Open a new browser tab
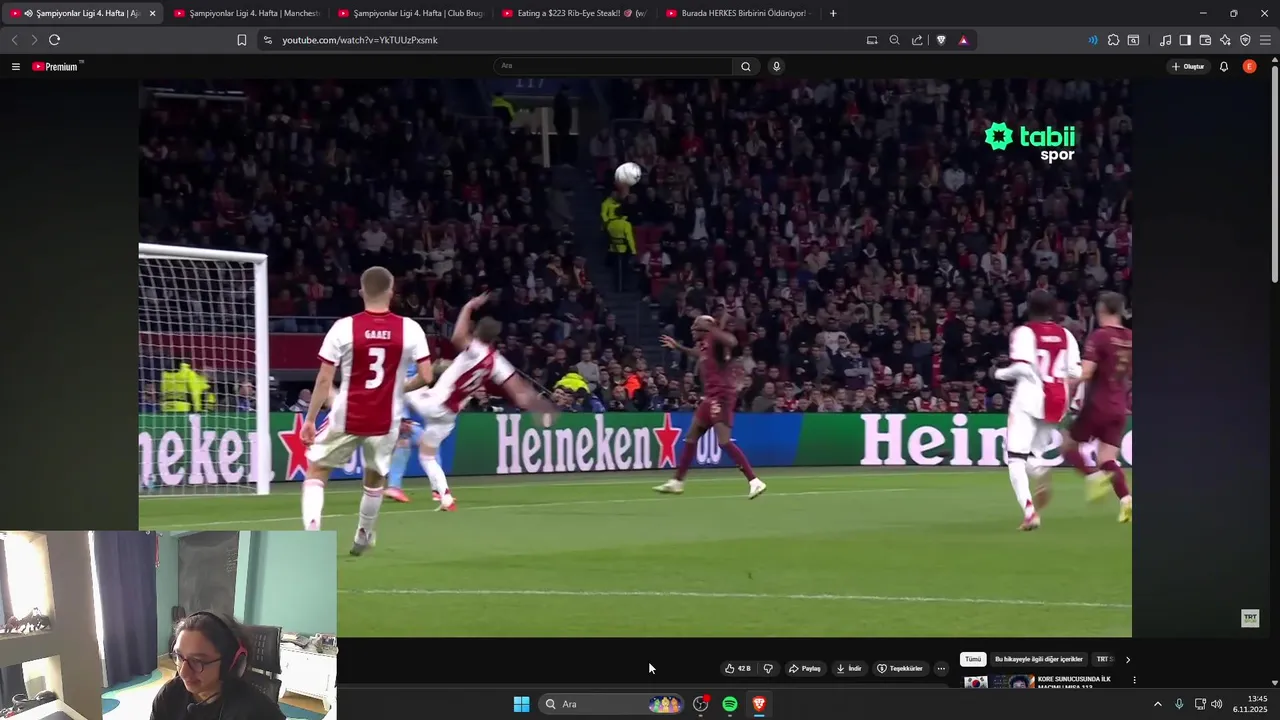 click(833, 13)
